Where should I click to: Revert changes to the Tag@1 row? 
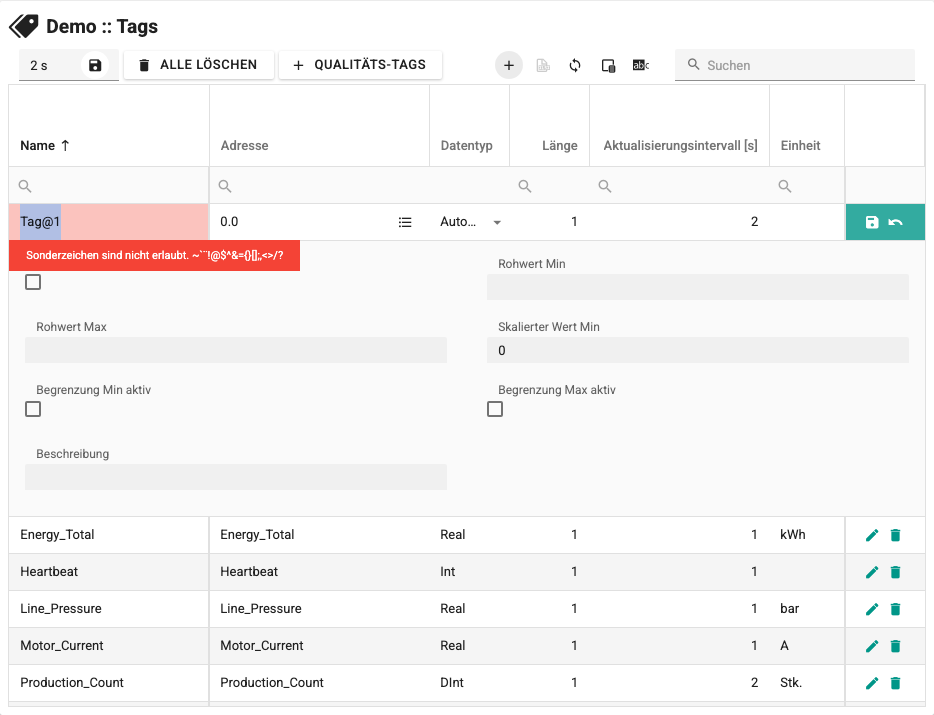[x=895, y=222]
